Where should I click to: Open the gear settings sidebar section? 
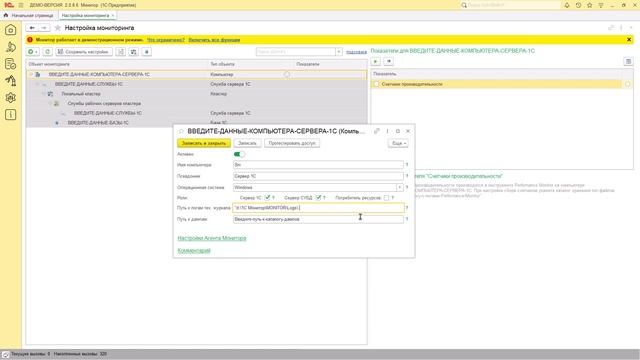pyautogui.click(x=11, y=98)
